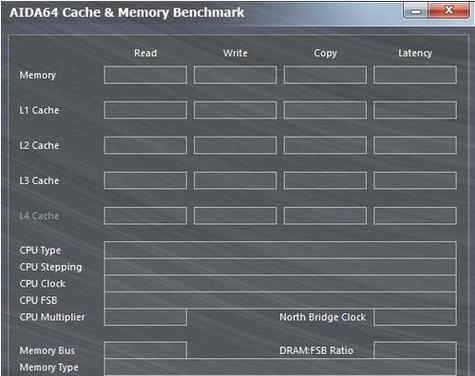Click the L4 Cache Write field
This screenshot has height=376, width=475.
pos(235,216)
